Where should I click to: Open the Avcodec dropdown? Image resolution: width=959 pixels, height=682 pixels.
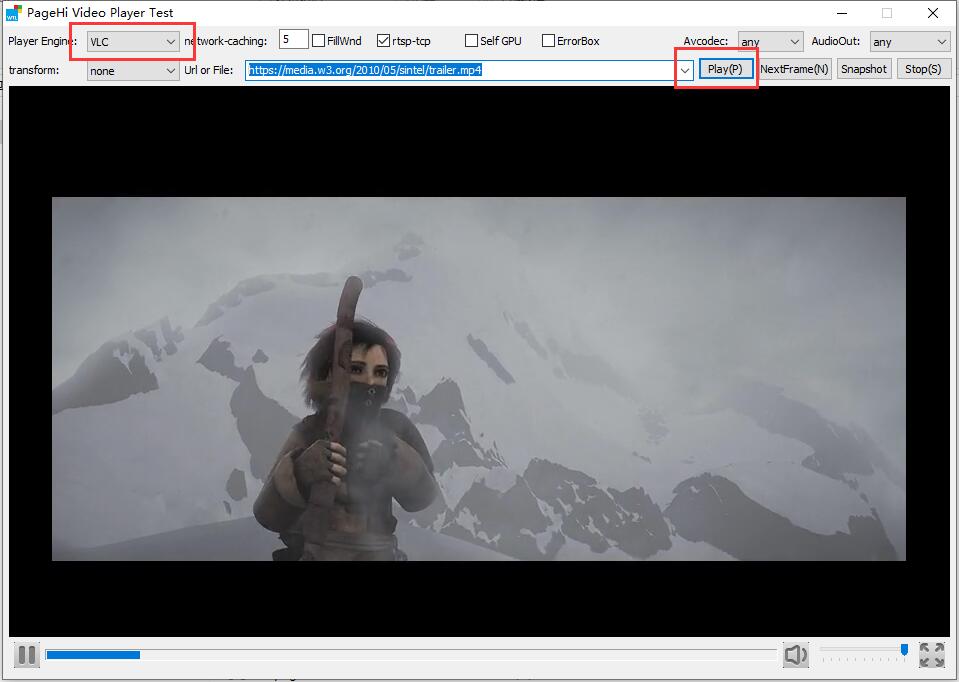click(770, 42)
